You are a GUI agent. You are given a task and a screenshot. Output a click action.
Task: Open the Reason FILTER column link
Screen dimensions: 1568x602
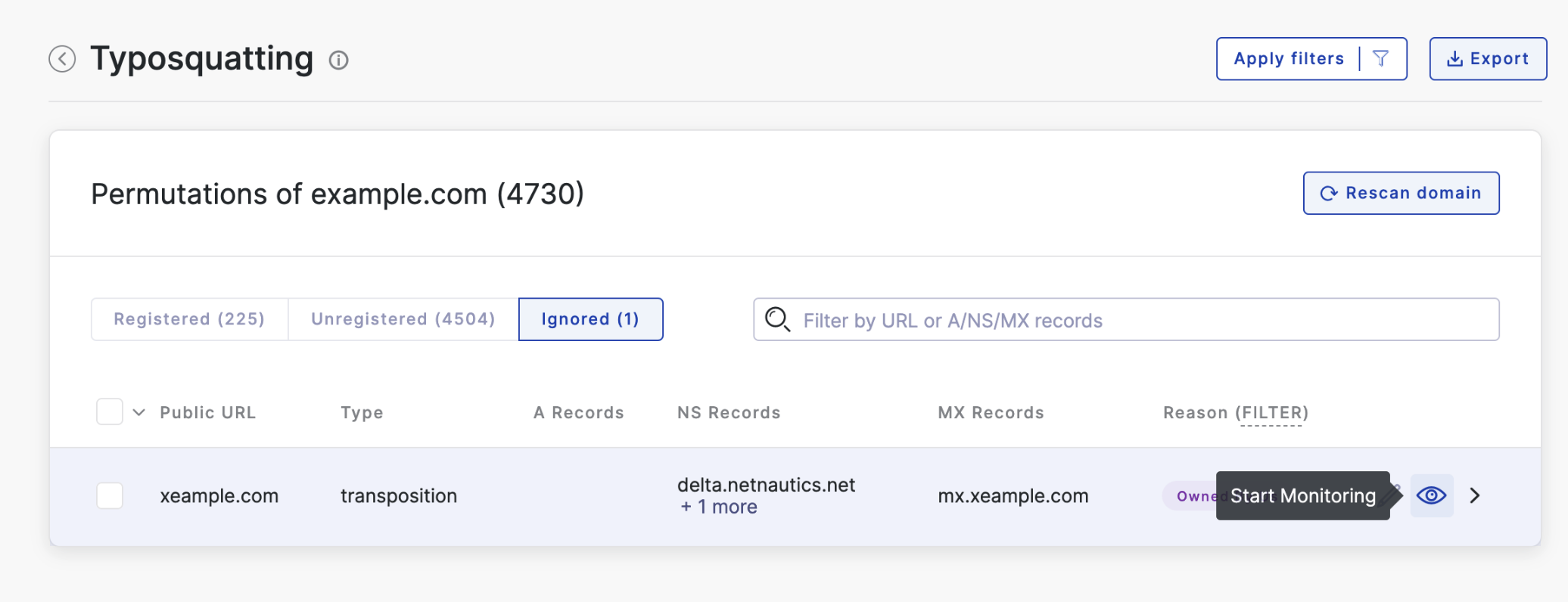tap(1271, 413)
